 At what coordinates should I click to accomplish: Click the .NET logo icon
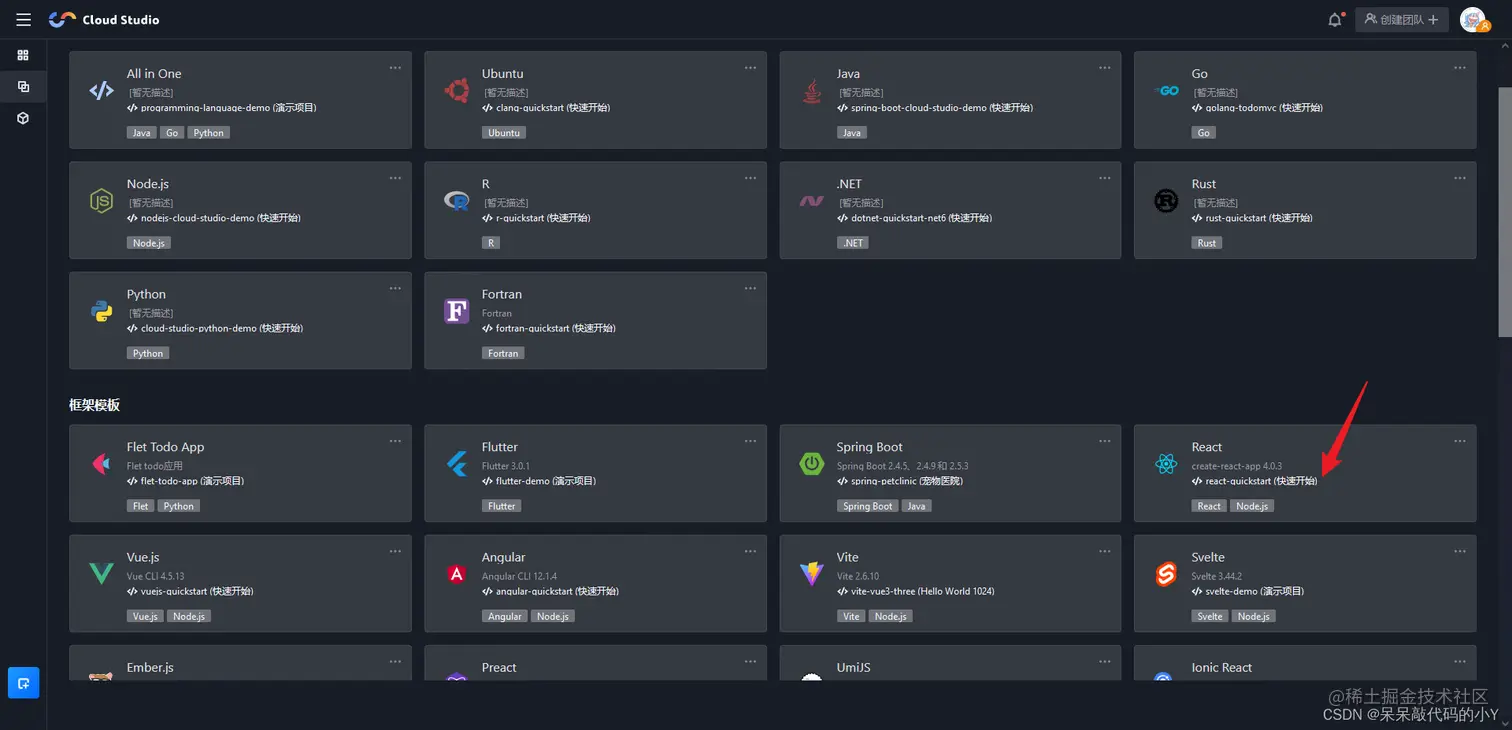[x=812, y=201]
